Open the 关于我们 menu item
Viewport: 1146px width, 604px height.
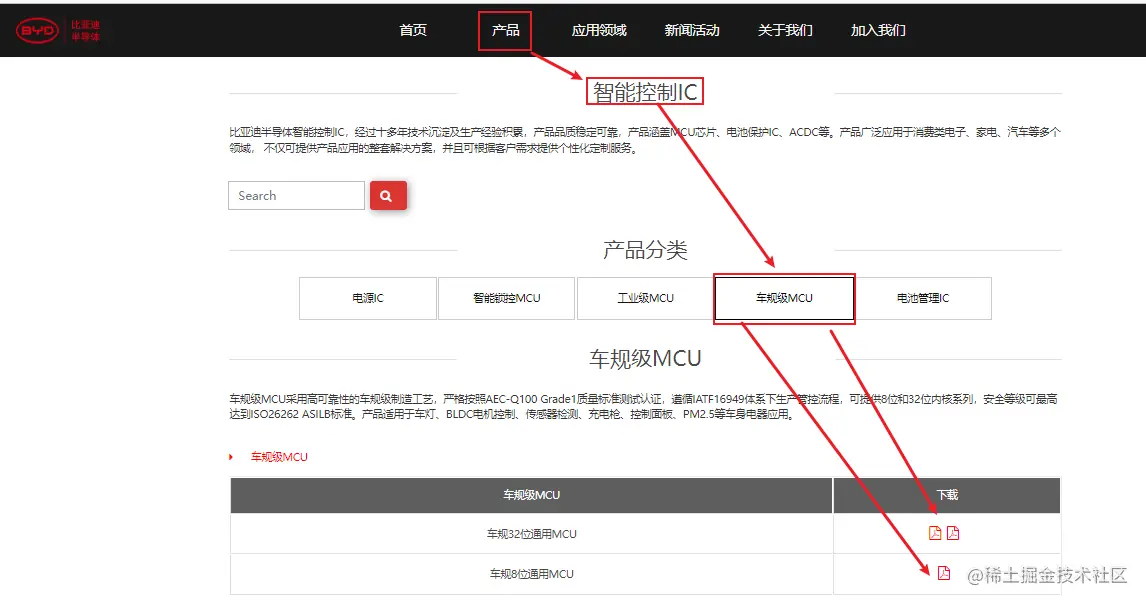785,30
